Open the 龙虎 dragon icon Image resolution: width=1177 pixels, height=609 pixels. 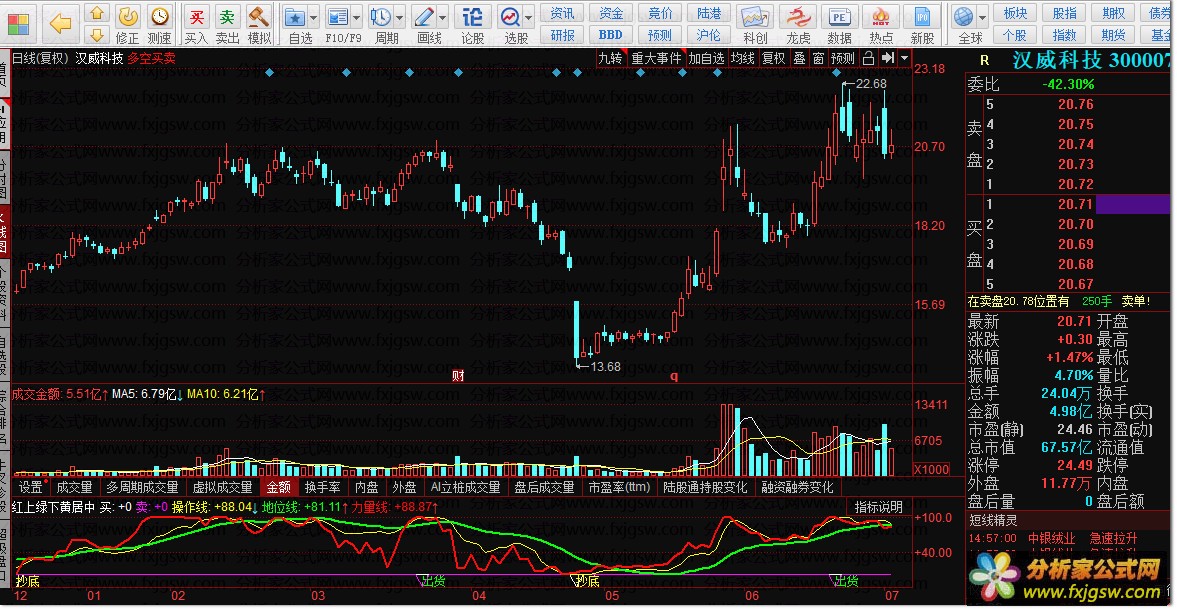click(x=798, y=17)
